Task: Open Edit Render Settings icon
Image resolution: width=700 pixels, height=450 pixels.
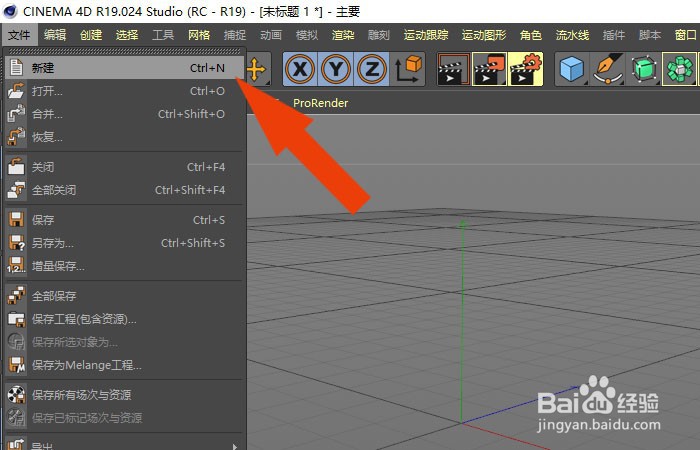Action: point(525,69)
